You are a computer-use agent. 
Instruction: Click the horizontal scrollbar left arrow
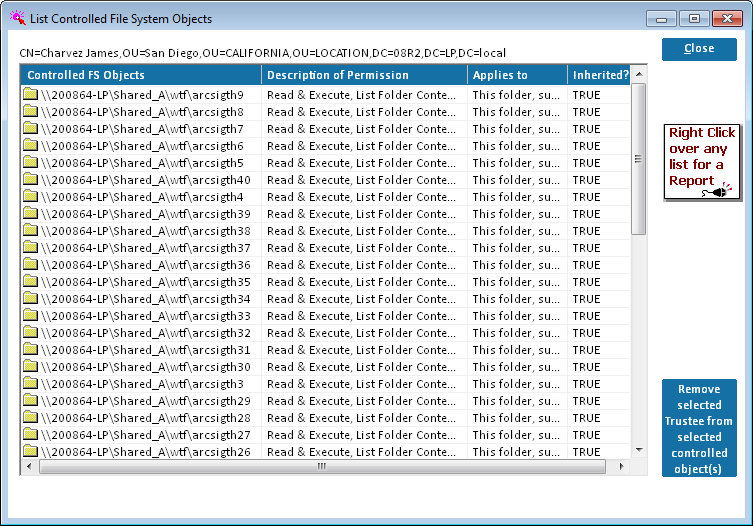pos(28,467)
